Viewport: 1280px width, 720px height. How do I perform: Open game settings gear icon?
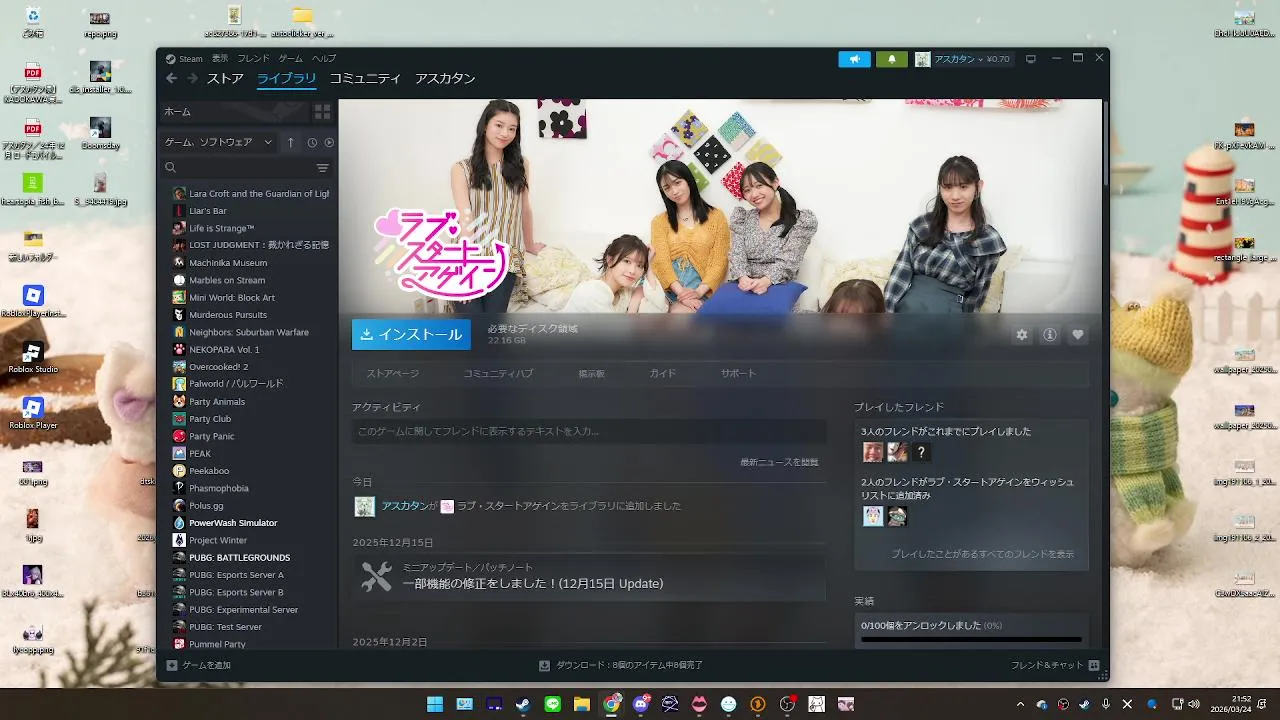[1022, 335]
